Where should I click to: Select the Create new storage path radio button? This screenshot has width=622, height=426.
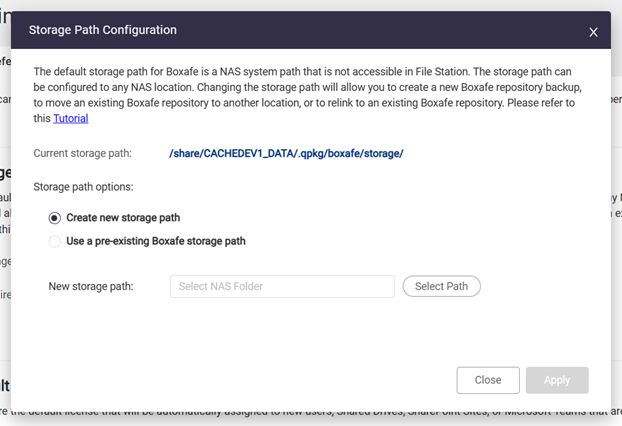pyautogui.click(x=54, y=217)
